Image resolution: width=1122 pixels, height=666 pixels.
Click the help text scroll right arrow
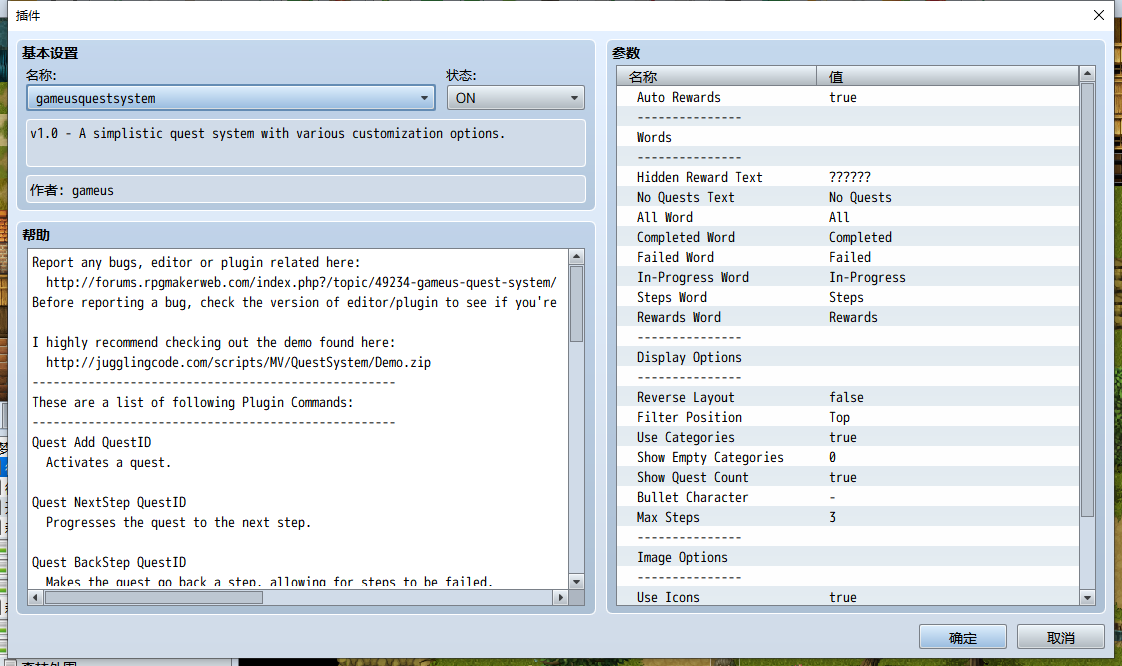[x=561, y=597]
